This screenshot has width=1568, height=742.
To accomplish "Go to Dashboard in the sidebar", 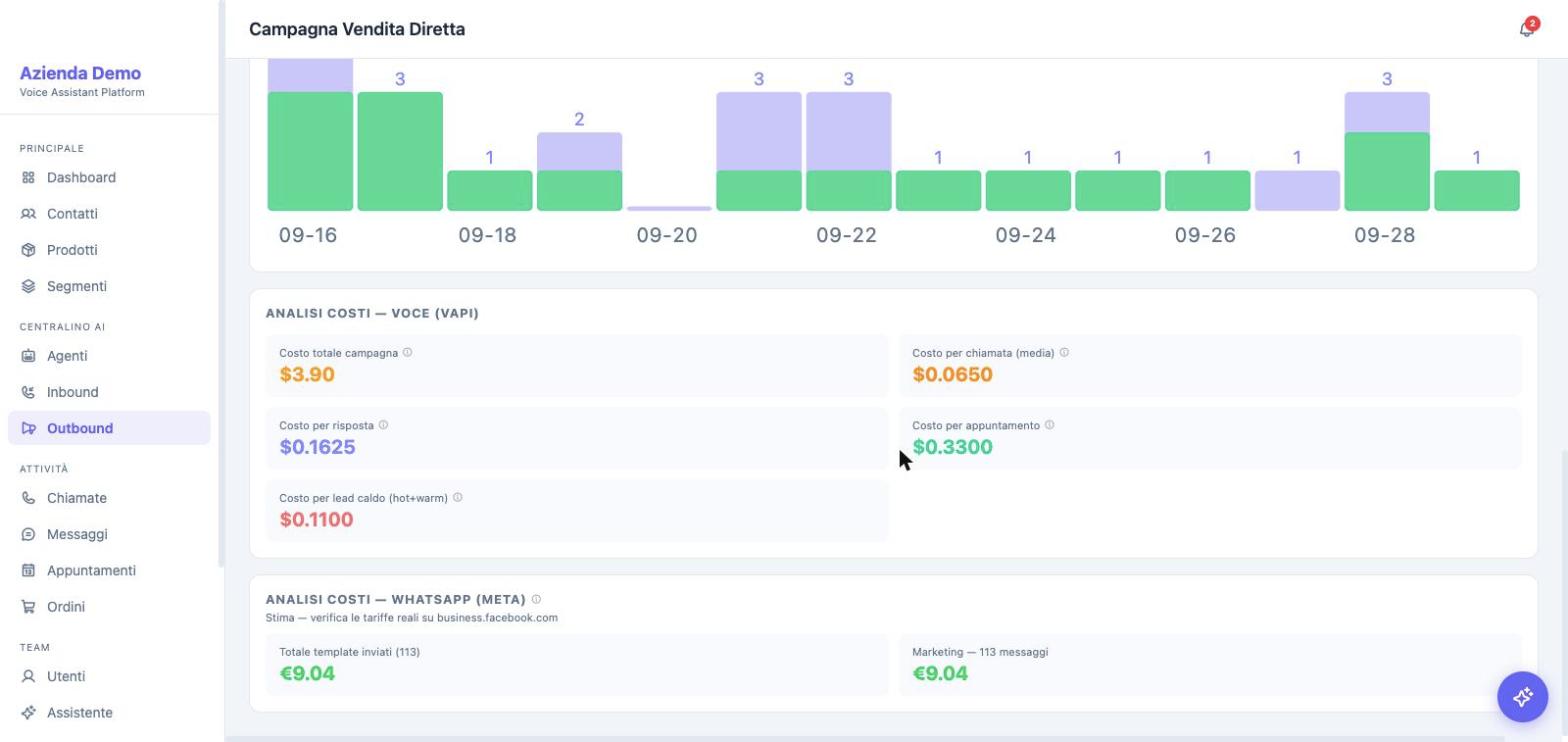I will 109,178.
